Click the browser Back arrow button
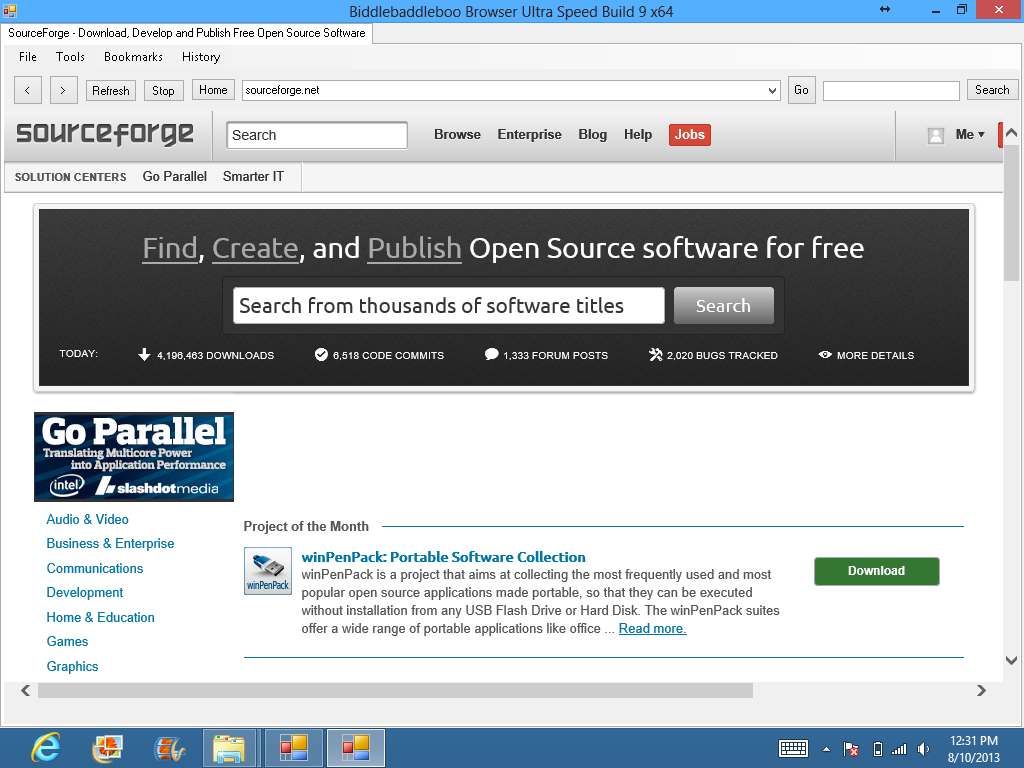Image resolution: width=1024 pixels, height=768 pixels. tap(27, 90)
